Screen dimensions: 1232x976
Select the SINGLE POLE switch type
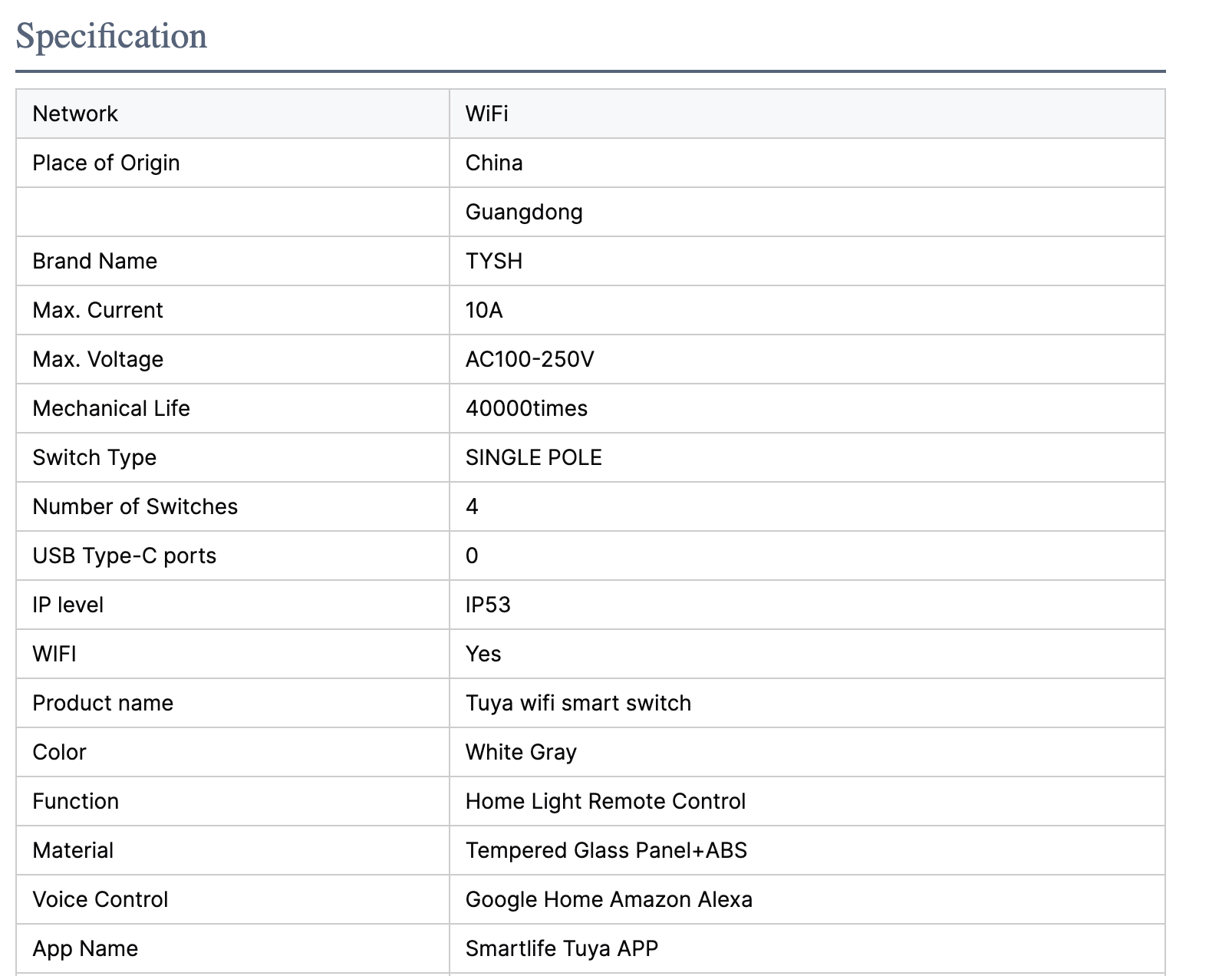[533, 457]
